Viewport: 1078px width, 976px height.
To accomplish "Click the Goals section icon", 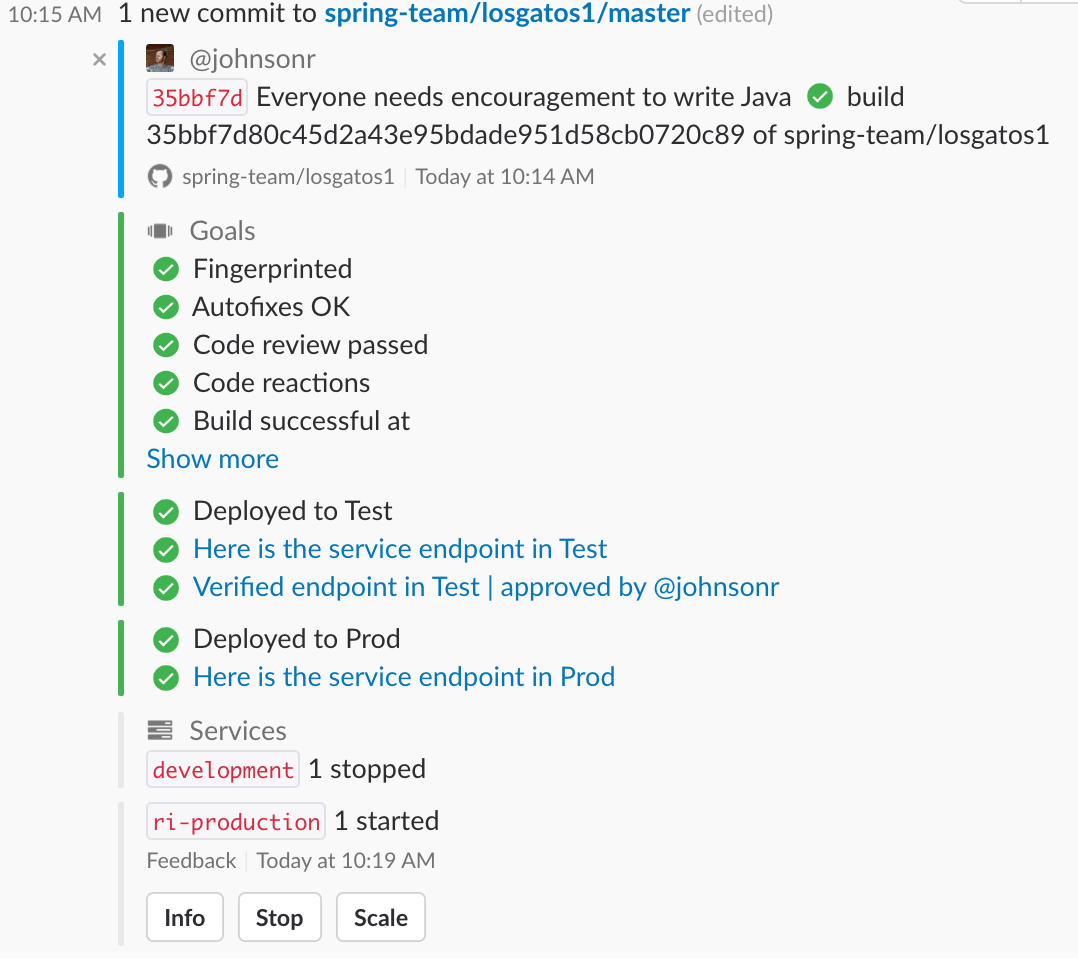I will tap(160, 231).
